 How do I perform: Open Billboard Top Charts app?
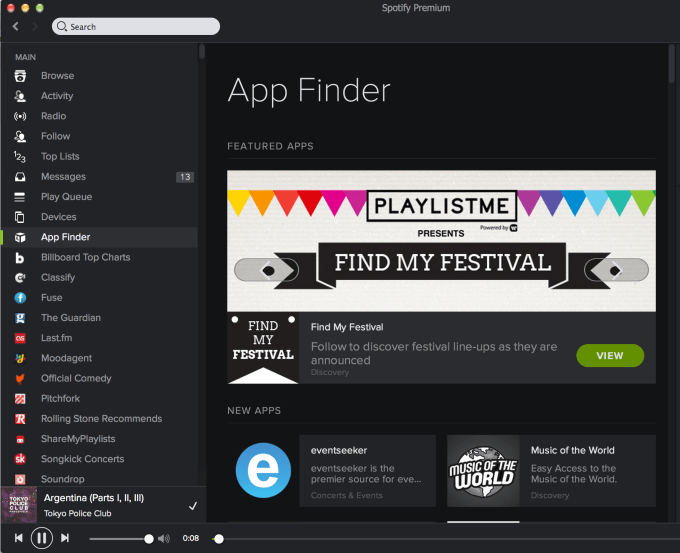pyautogui.click(x=85, y=258)
